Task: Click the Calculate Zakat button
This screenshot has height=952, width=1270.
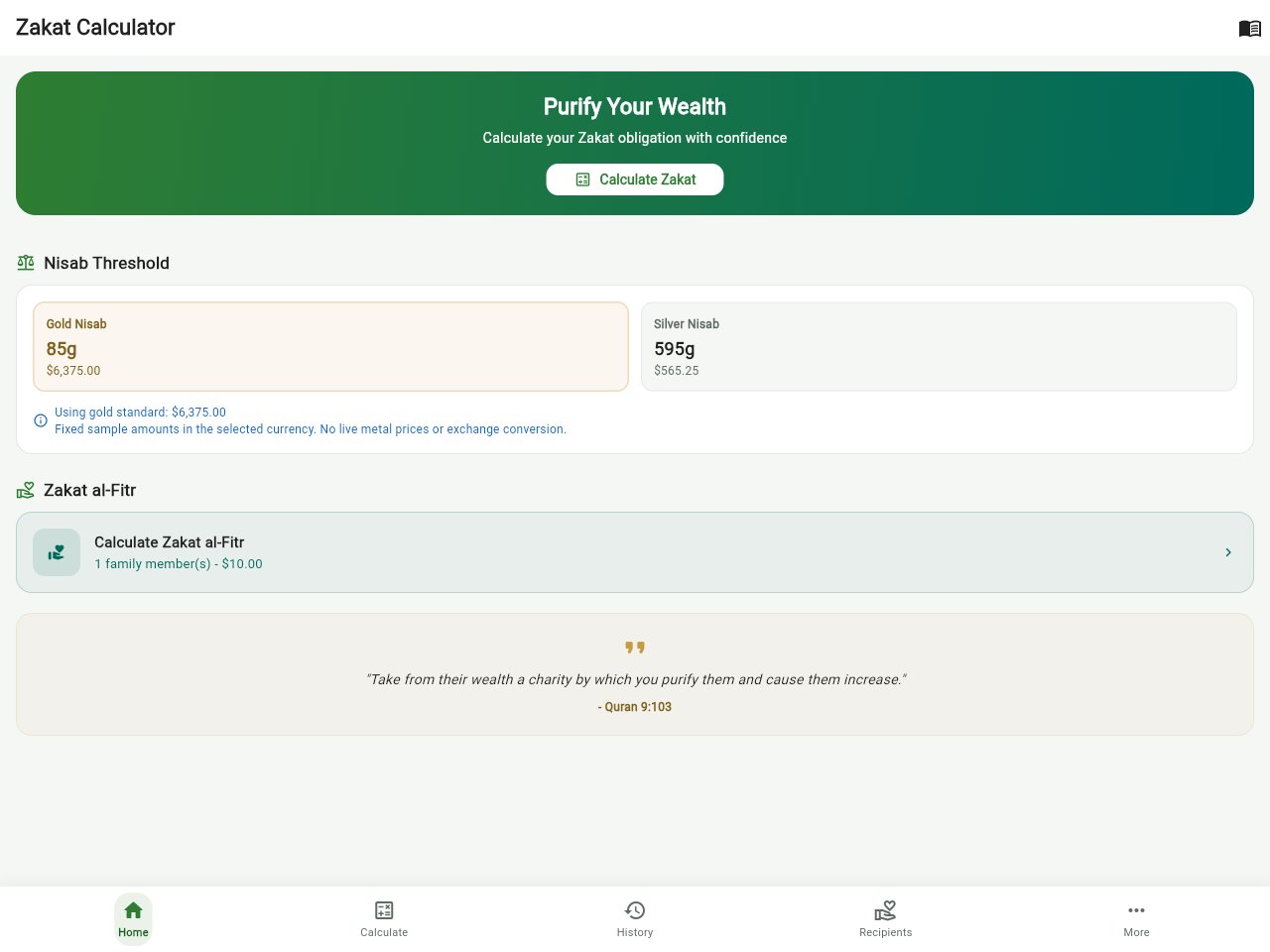Action: pos(635,179)
